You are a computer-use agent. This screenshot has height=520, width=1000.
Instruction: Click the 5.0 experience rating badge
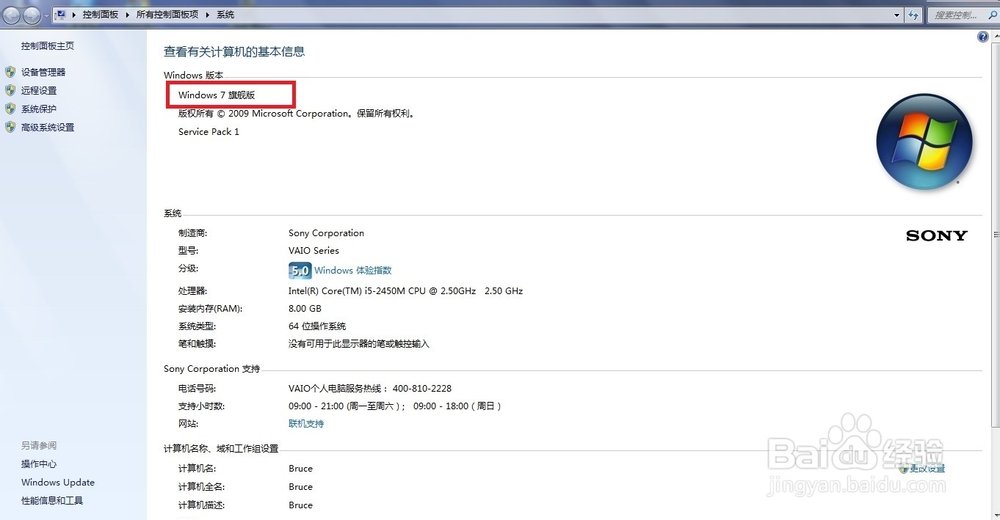(300, 271)
